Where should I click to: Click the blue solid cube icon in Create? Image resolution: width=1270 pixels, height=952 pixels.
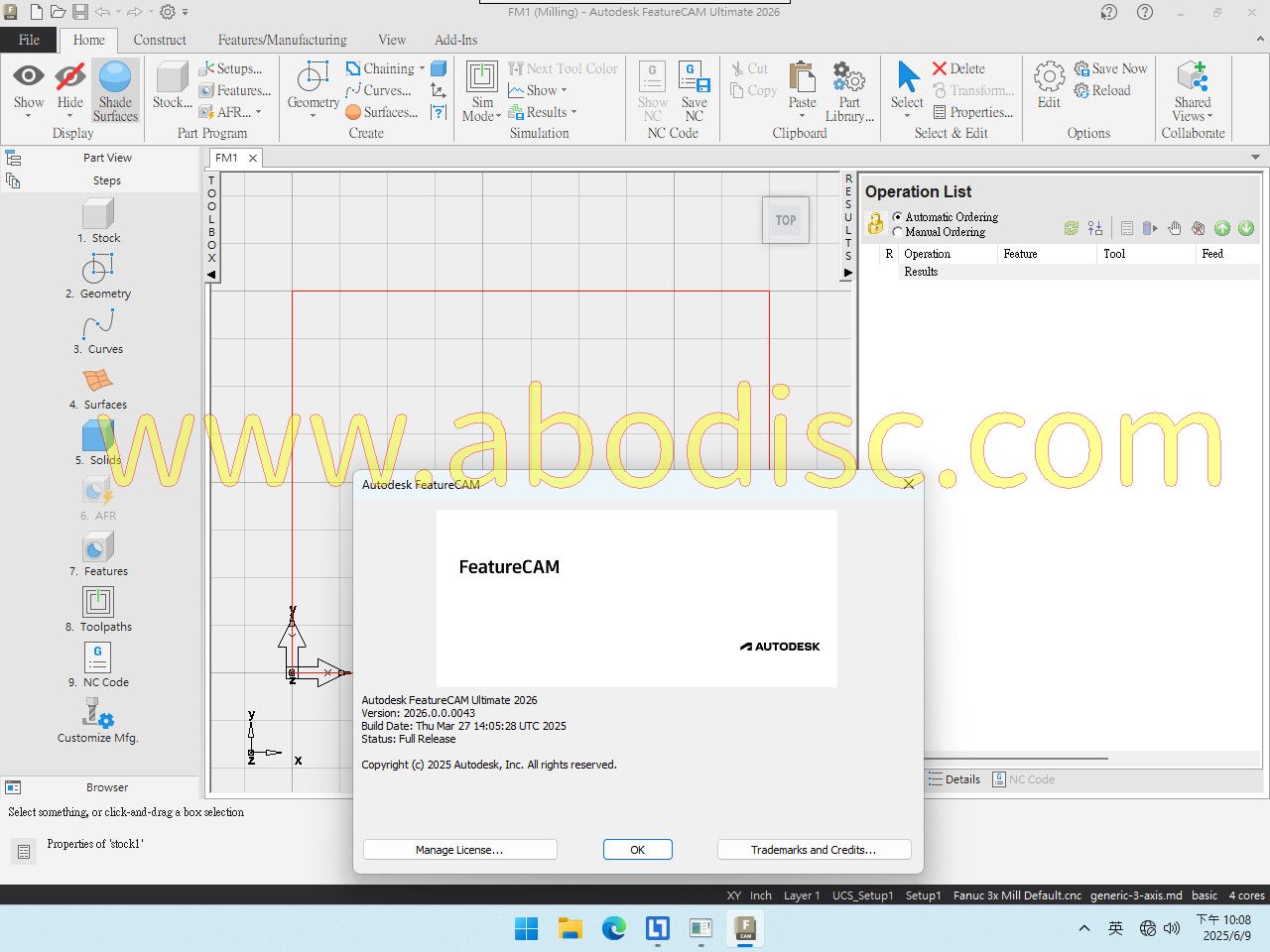pos(439,68)
